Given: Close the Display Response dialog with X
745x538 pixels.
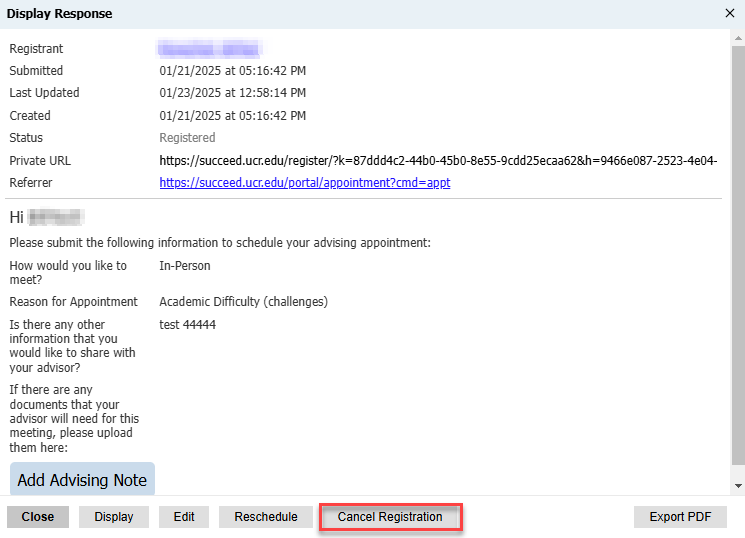Looking at the screenshot, I should coord(729,14).
